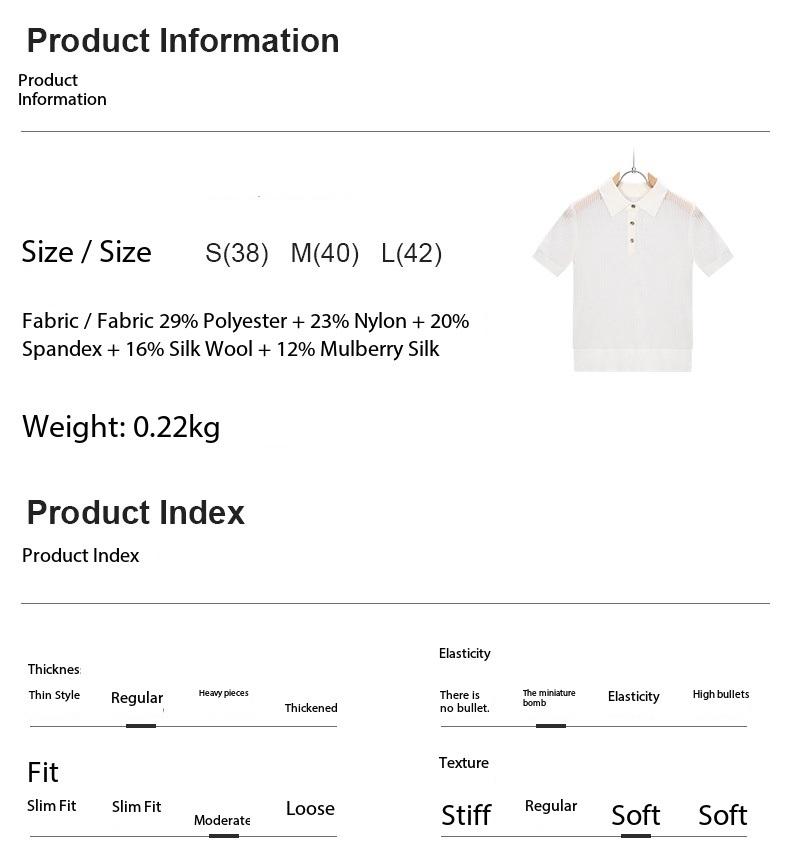This screenshot has width=790, height=868.
Task: Select Regular on the thickness scale
Action: coord(137,698)
